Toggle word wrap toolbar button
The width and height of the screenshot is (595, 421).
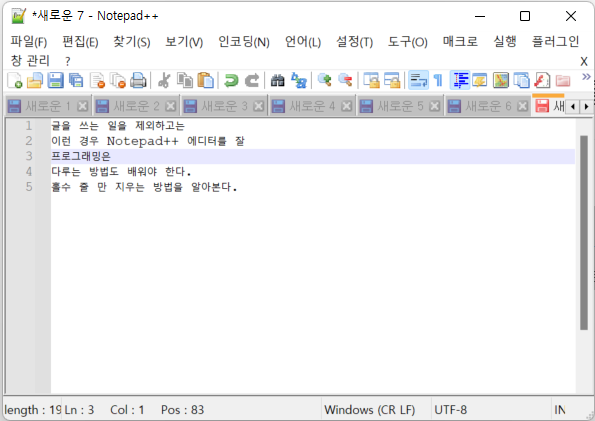pyautogui.click(x=418, y=80)
